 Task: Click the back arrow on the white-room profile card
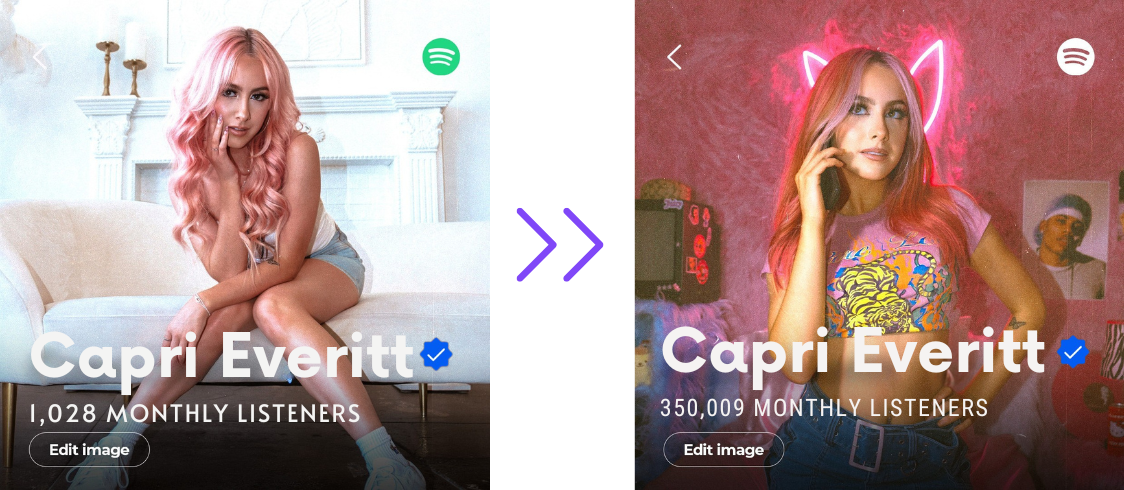pos(39,57)
